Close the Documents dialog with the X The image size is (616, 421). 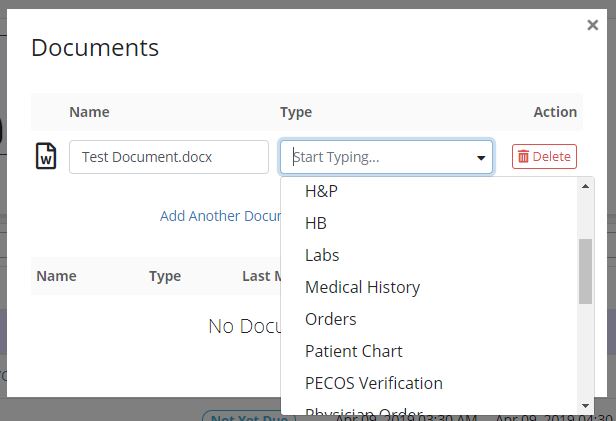(x=592, y=26)
